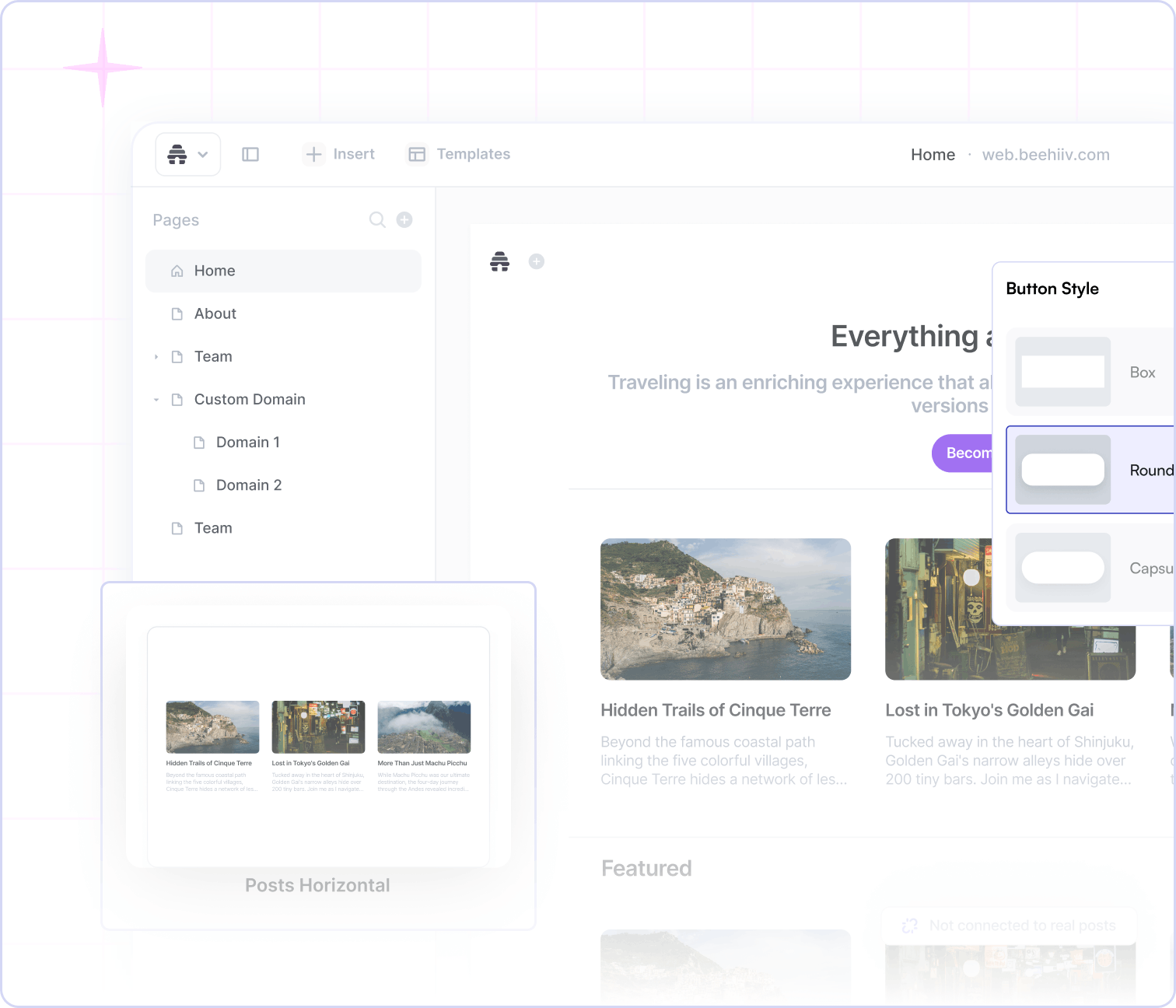Click the Button Style panel title

click(1052, 289)
